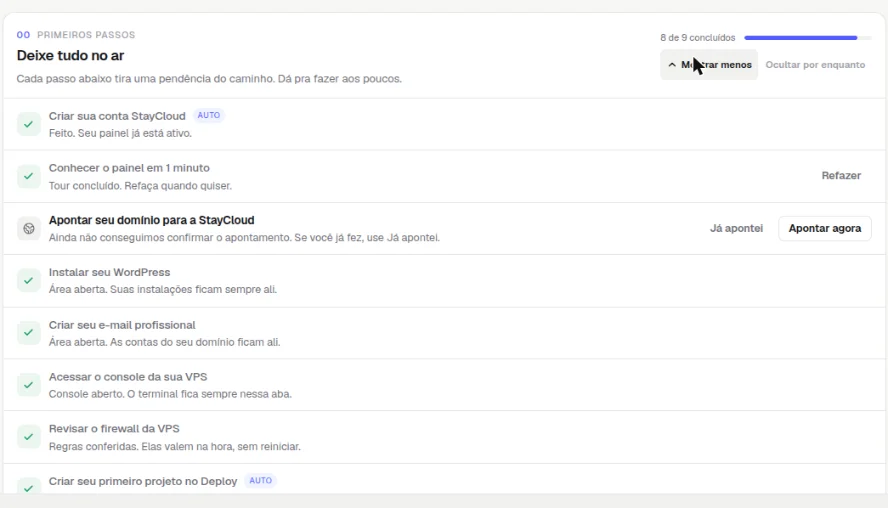Open the Revisar o firewall da VPS step
Viewport: 888px width, 508px height.
tap(114, 429)
